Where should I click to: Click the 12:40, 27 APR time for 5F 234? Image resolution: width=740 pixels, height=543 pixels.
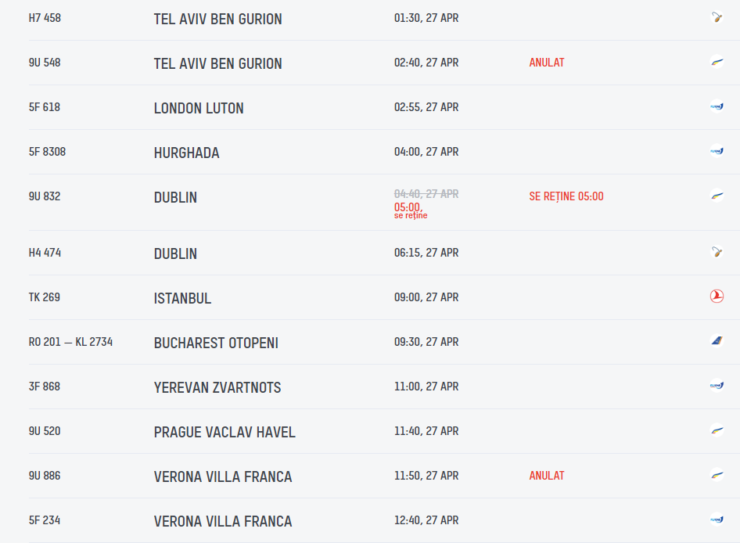426,520
